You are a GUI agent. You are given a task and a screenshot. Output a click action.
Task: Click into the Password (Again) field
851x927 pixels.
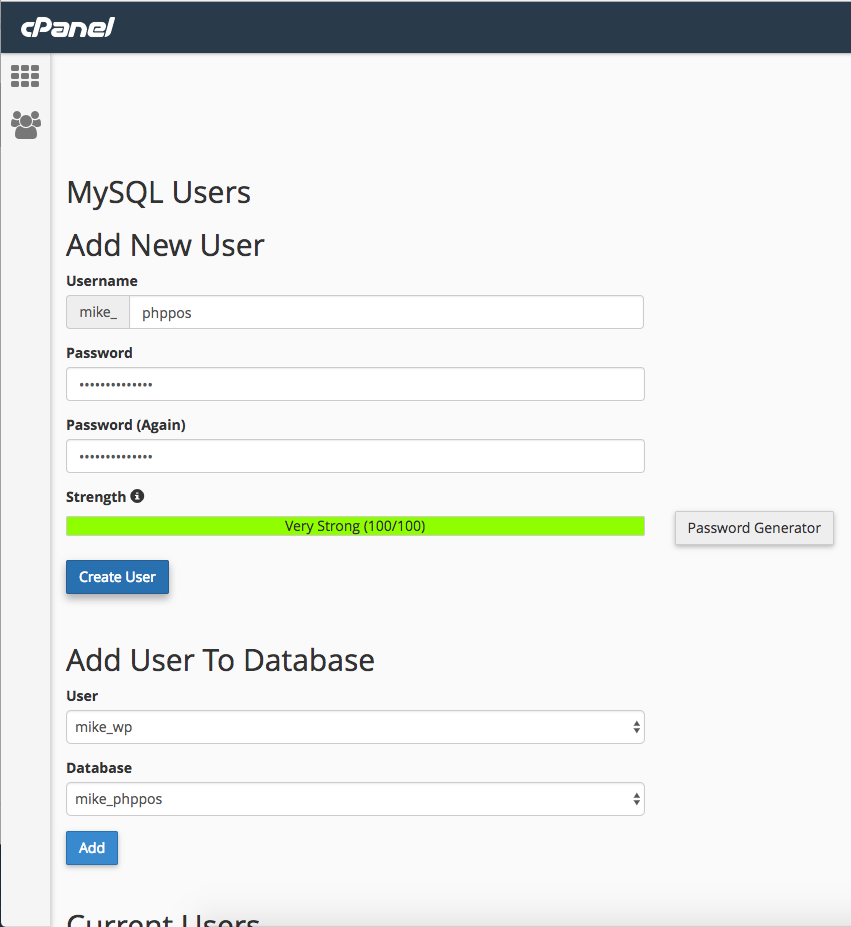(x=355, y=456)
